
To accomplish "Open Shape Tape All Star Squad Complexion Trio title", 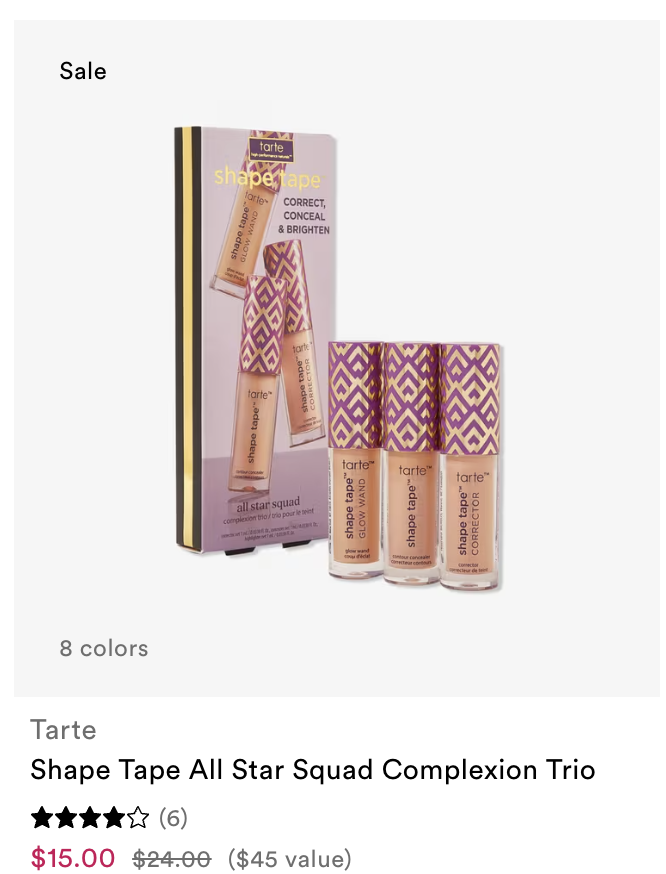I will 313,770.
